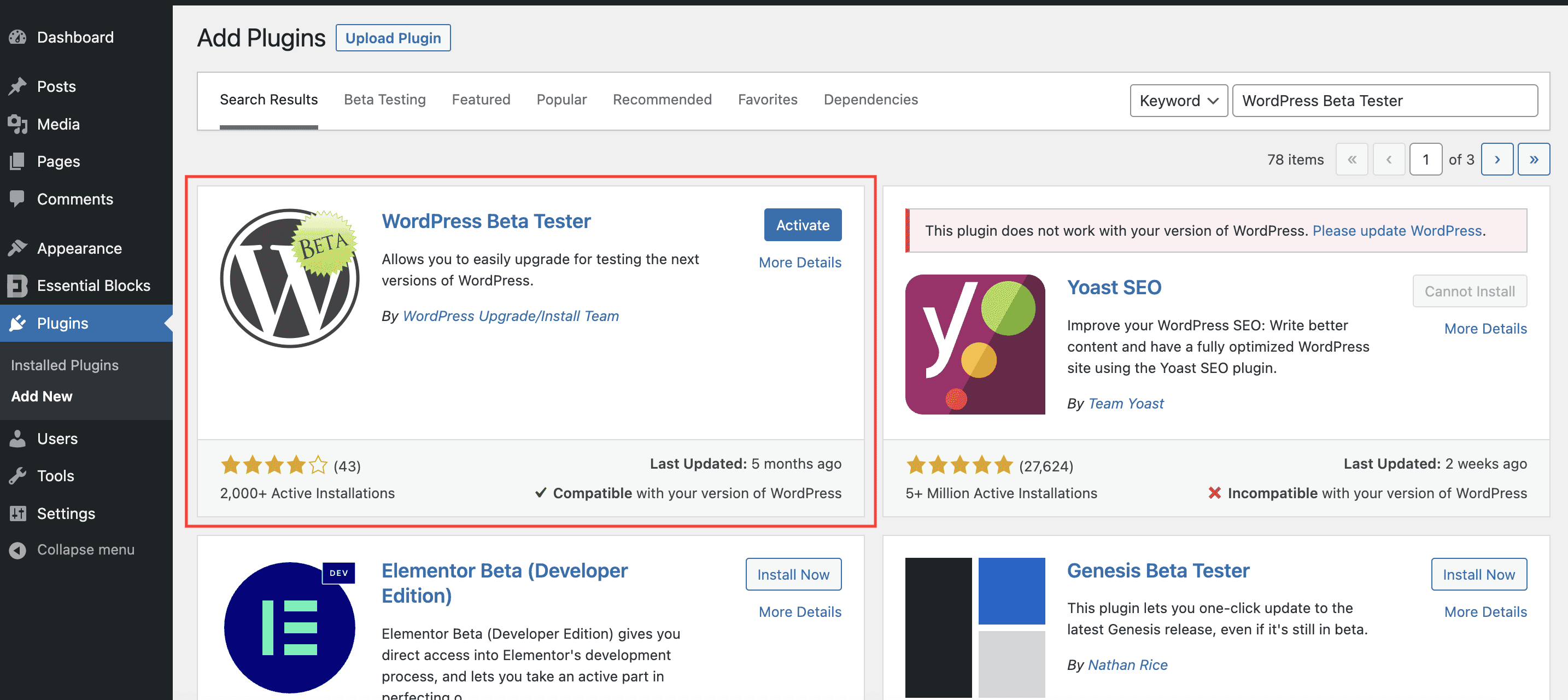Click More Details for WordPress Beta Tester
Screen dimensions: 1568x700
pos(799,262)
